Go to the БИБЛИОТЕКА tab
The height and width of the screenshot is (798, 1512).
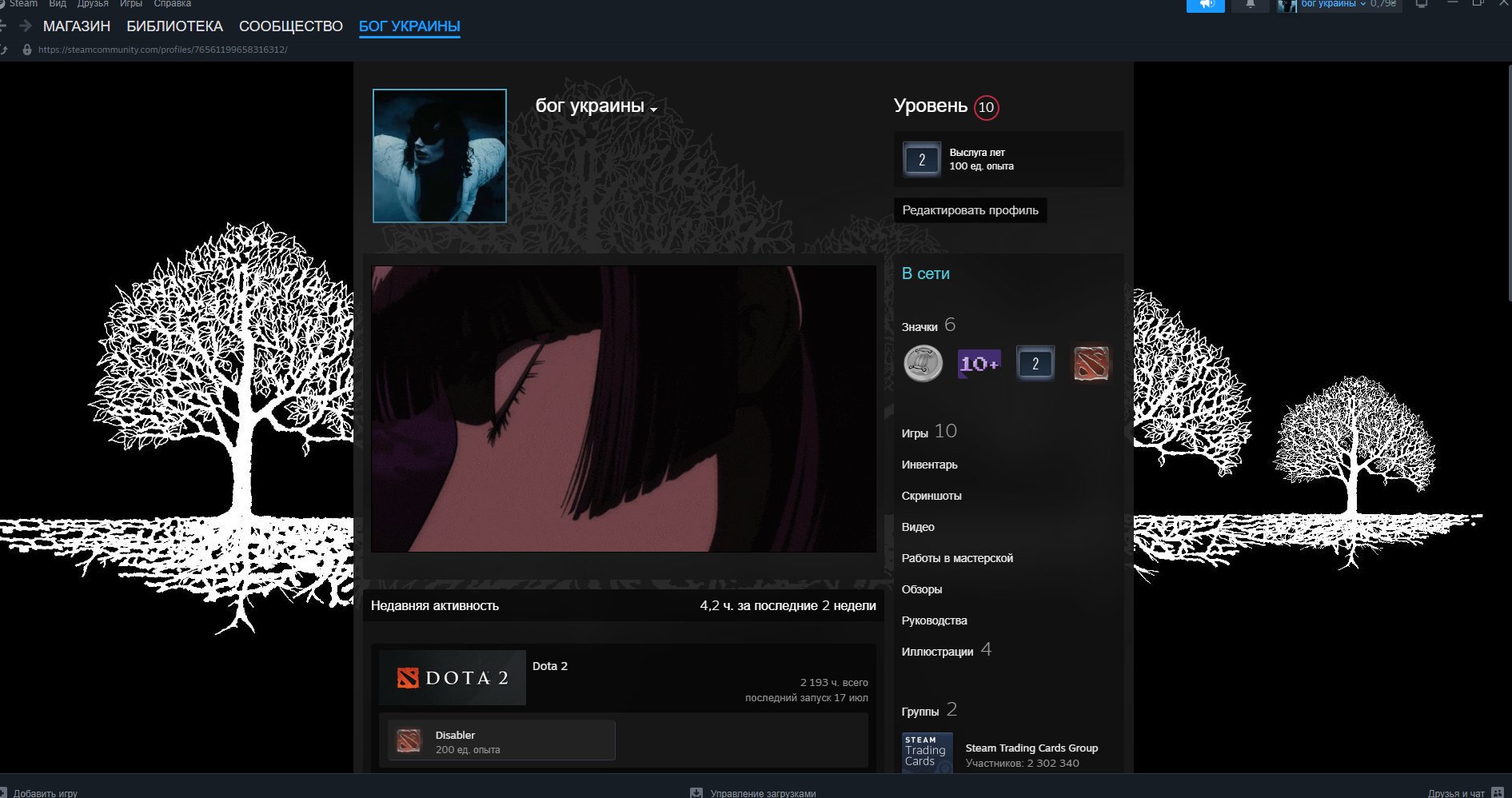pos(174,26)
